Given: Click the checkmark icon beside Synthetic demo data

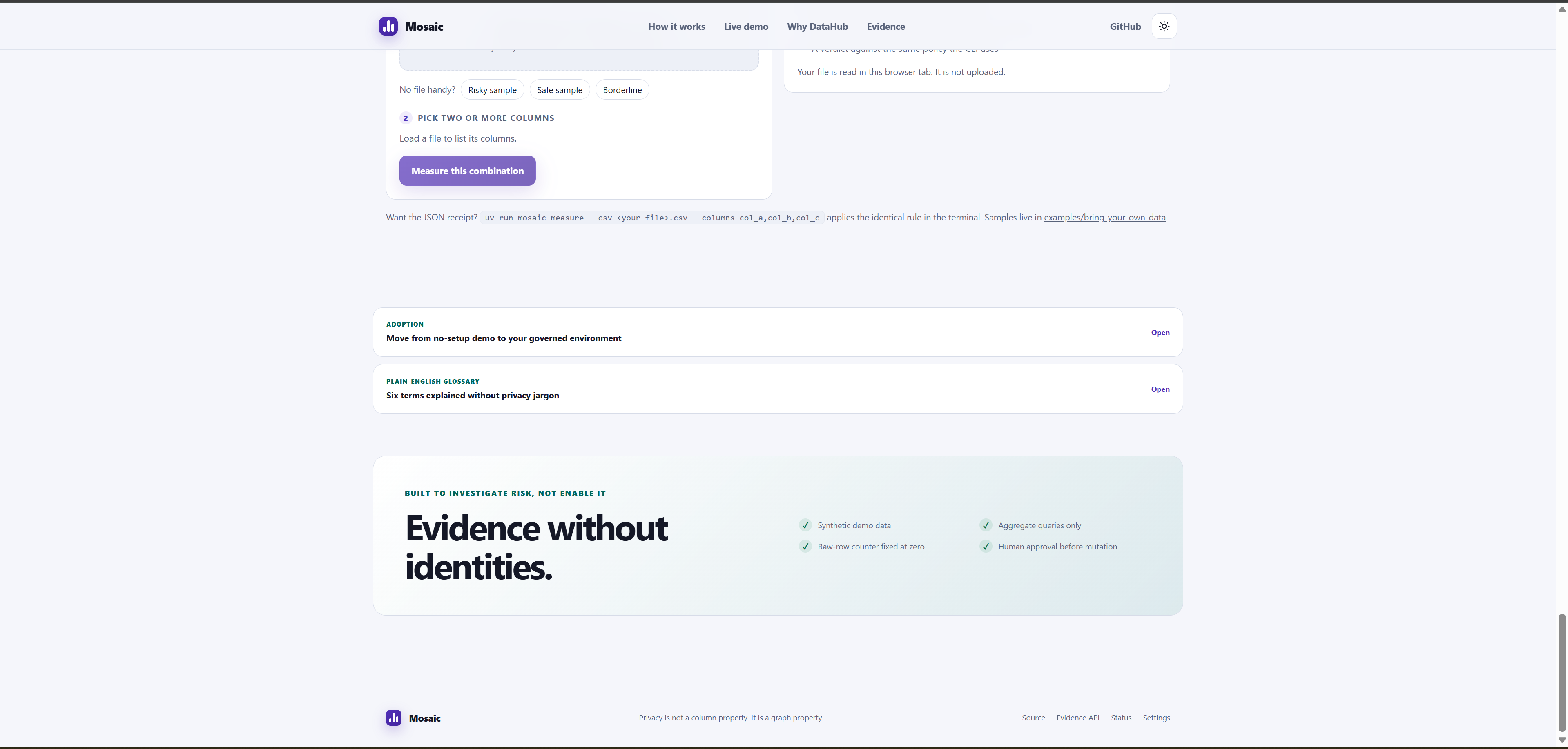Looking at the screenshot, I should pos(805,525).
